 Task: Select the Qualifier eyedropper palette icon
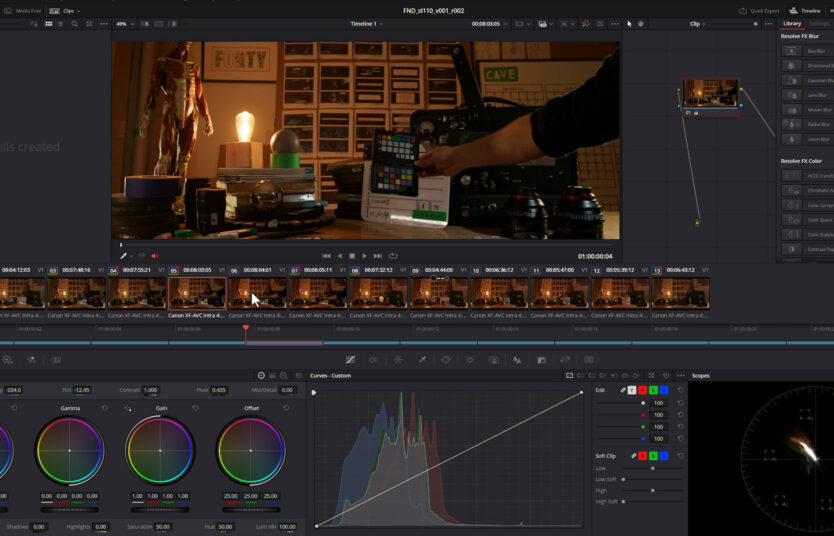pos(421,359)
